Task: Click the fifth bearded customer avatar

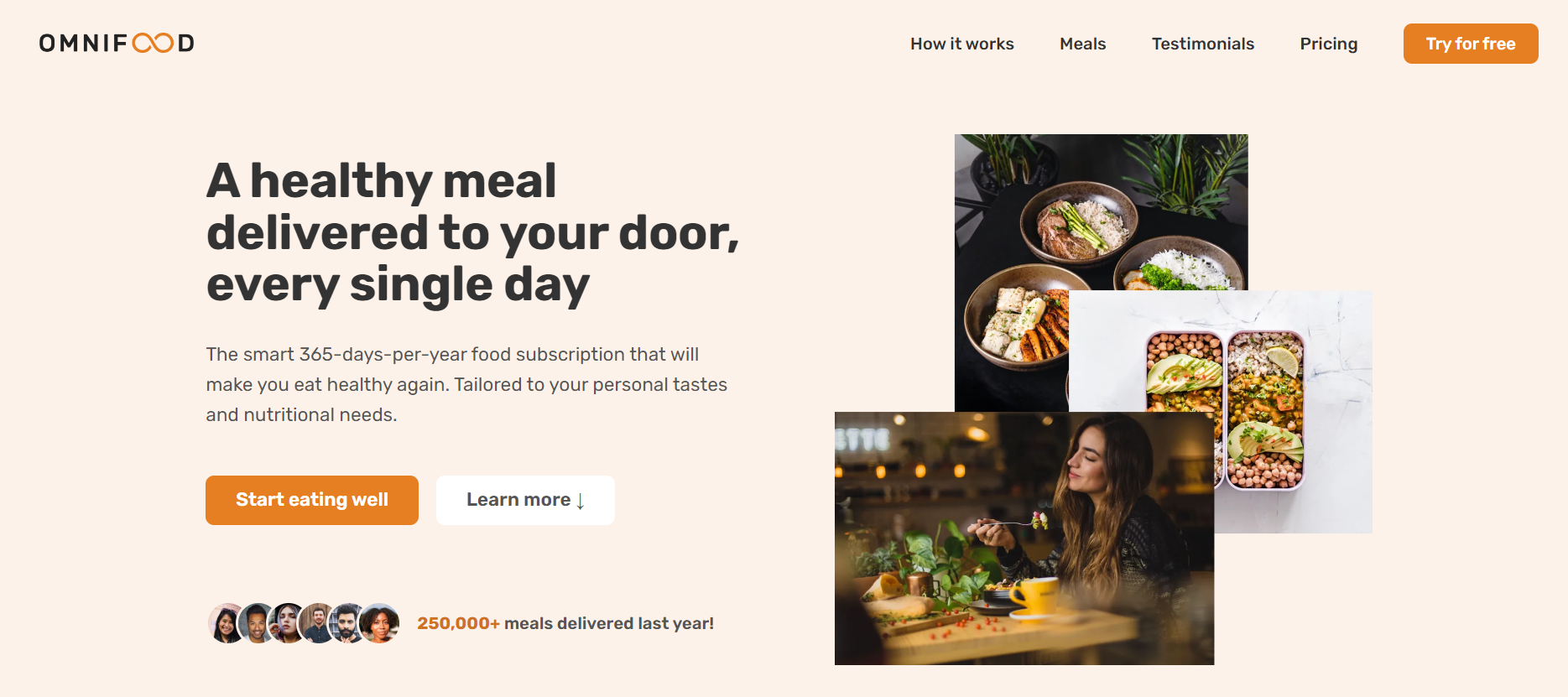Action: [348, 623]
